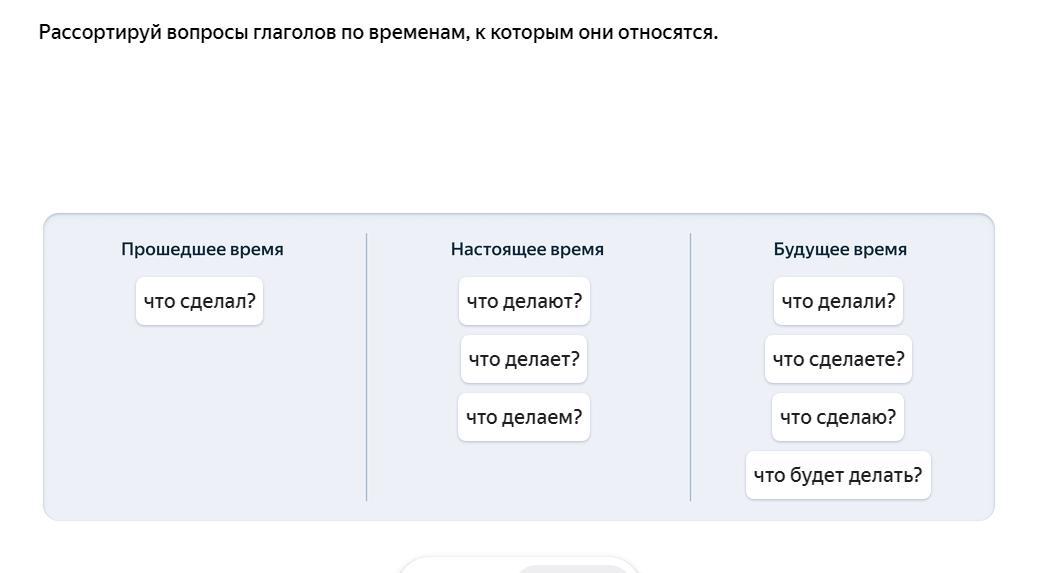1052x573 pixels.
Task: Click the «что сделаю?» card
Action: 838,417
